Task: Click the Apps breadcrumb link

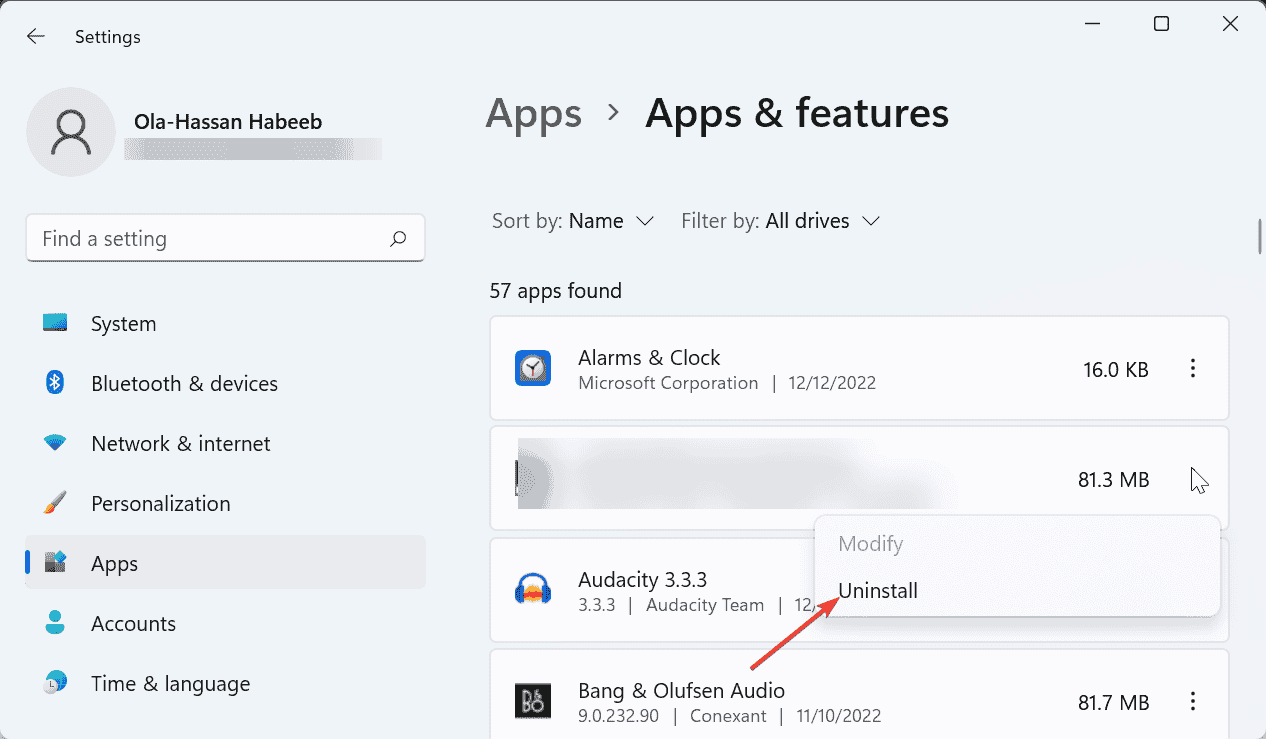Action: click(x=533, y=114)
